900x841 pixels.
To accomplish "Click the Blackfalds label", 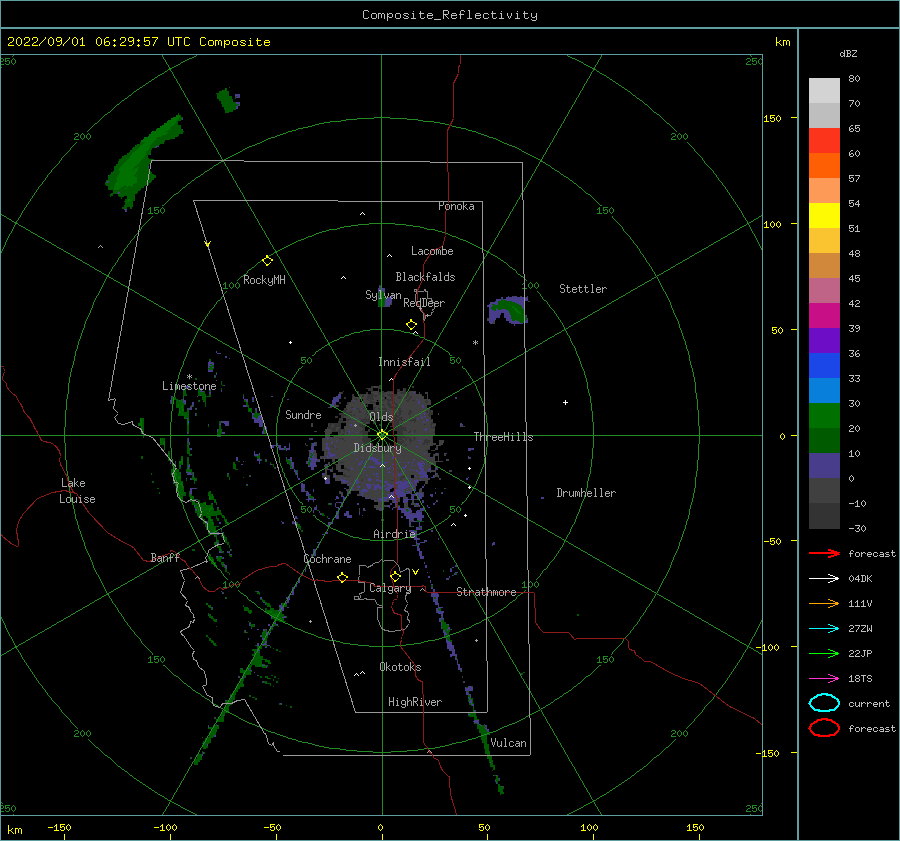I will [x=425, y=277].
